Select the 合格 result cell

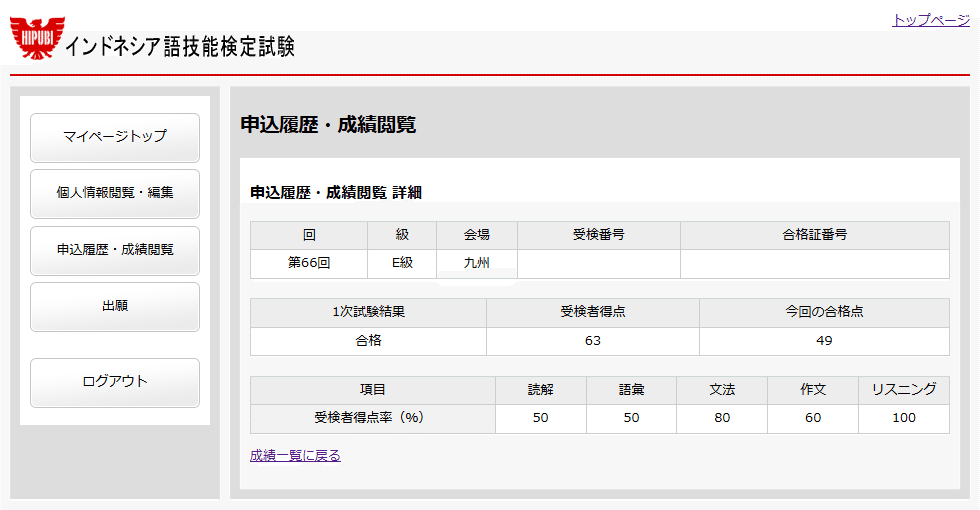(369, 341)
